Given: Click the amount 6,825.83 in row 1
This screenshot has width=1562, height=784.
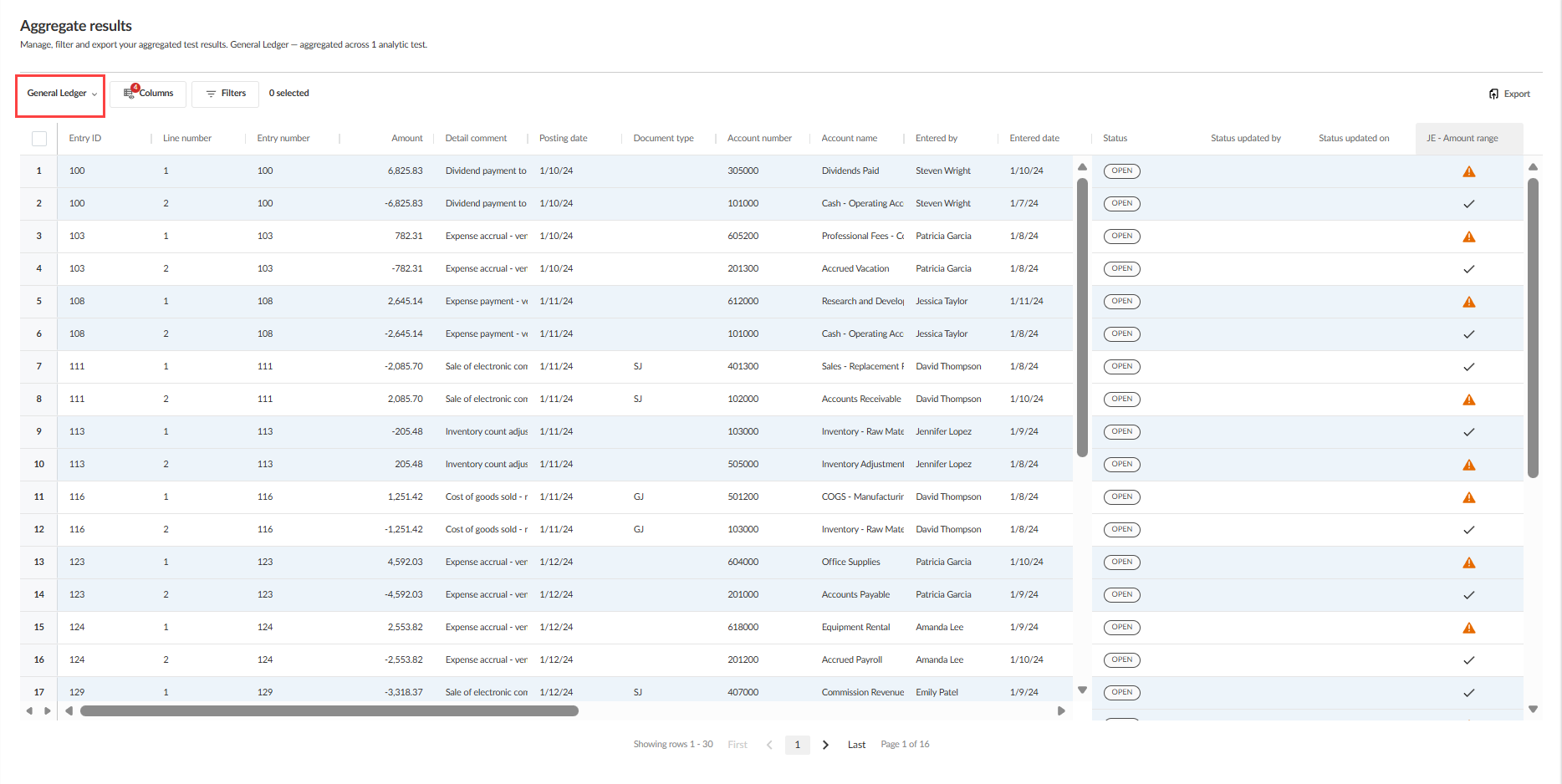Looking at the screenshot, I should [405, 171].
